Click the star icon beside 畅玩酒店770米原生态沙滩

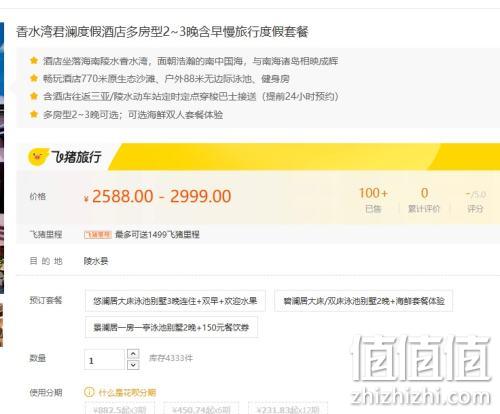pyautogui.click(x=34, y=78)
